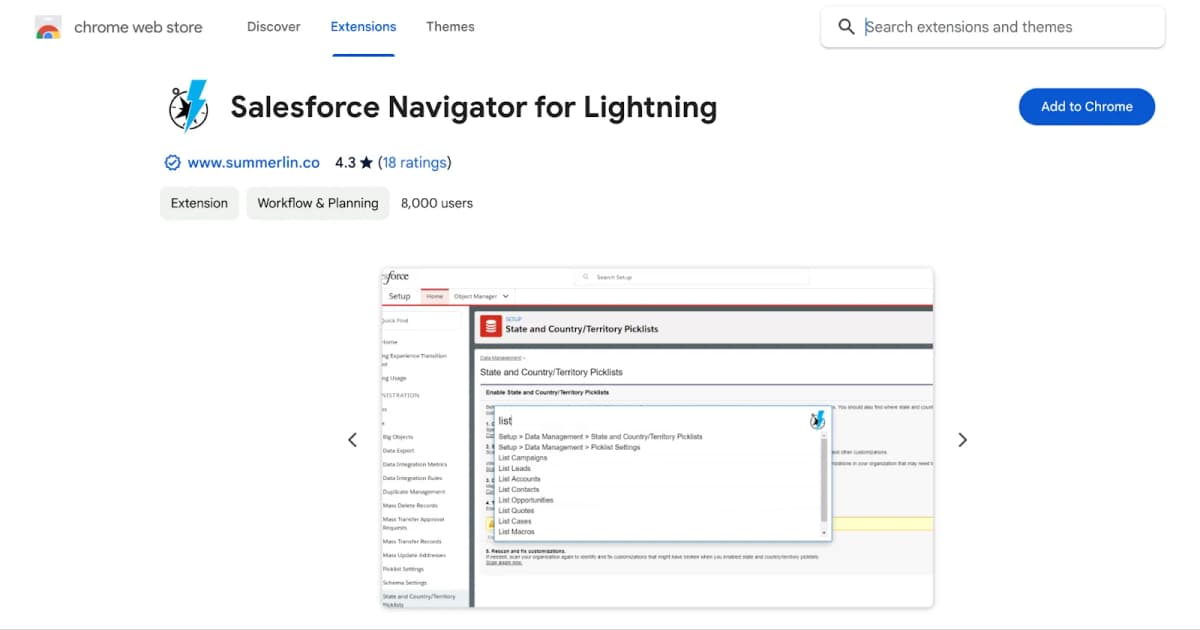Click the Salesforce Navigator for Lightning heading
Viewport: 1200px width, 630px height.
click(x=474, y=107)
